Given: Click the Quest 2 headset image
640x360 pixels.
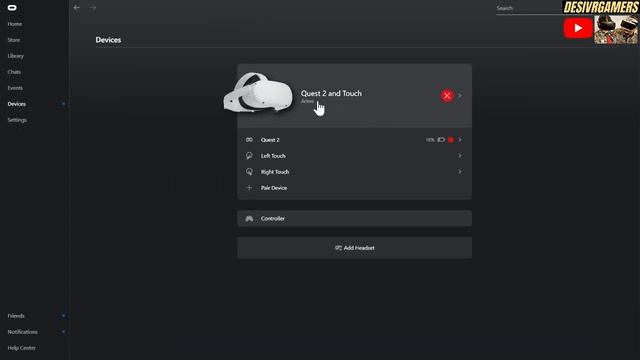Looking at the screenshot, I should coord(258,93).
